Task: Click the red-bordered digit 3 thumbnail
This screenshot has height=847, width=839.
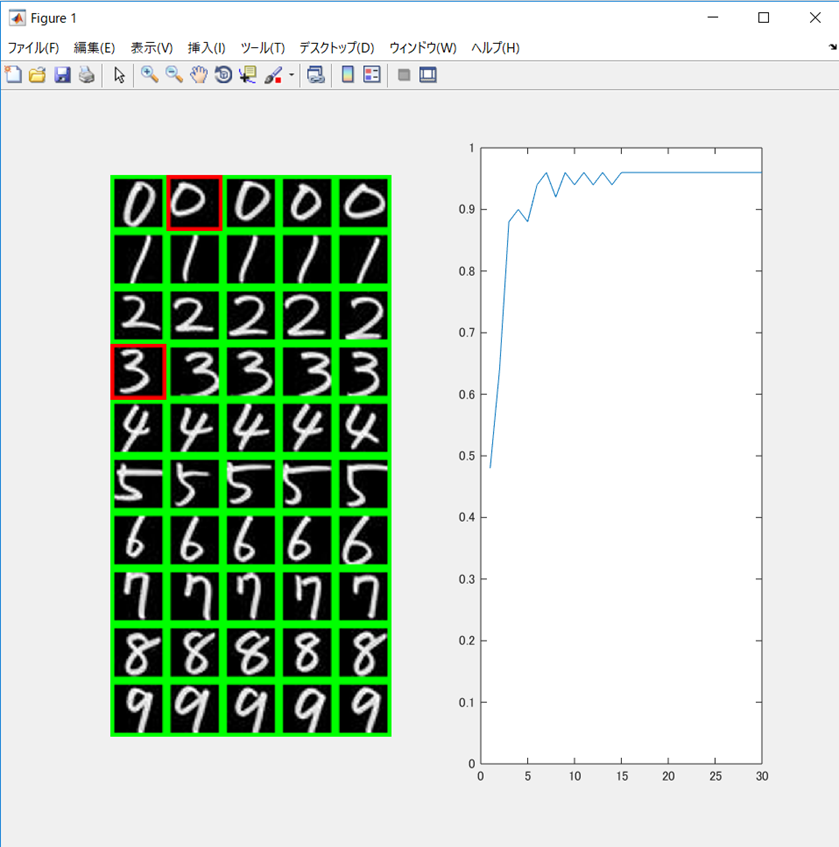Action: point(138,372)
